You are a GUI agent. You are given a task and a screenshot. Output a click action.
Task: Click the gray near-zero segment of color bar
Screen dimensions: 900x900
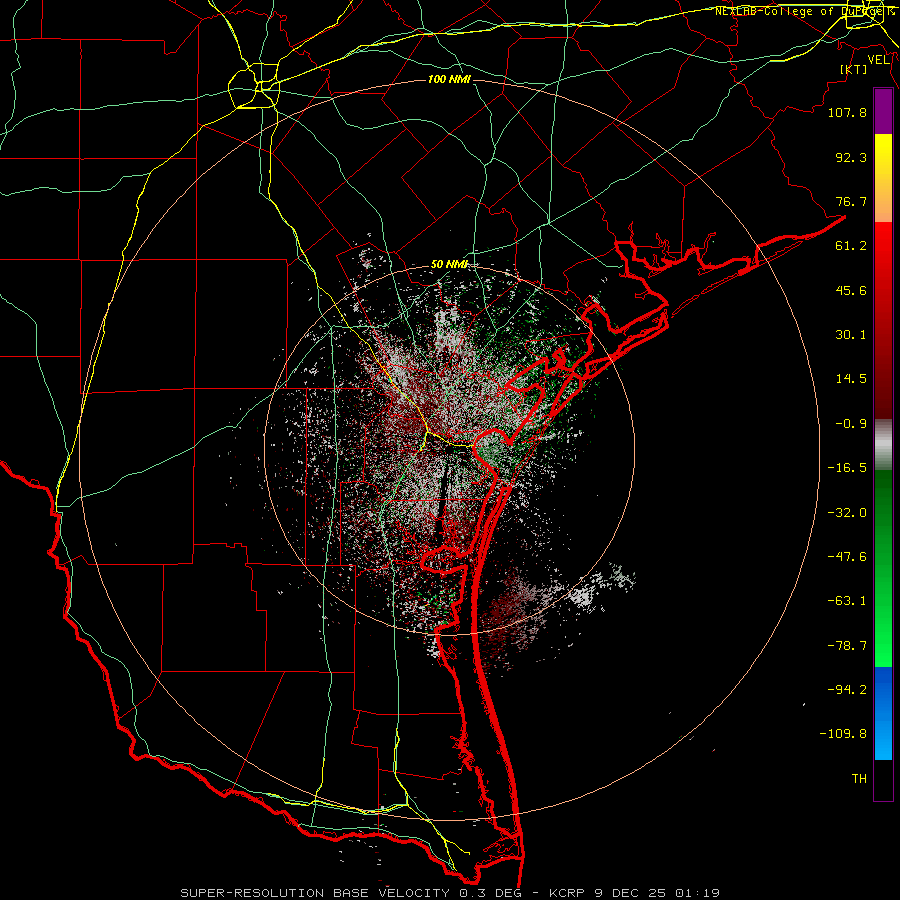point(883,445)
